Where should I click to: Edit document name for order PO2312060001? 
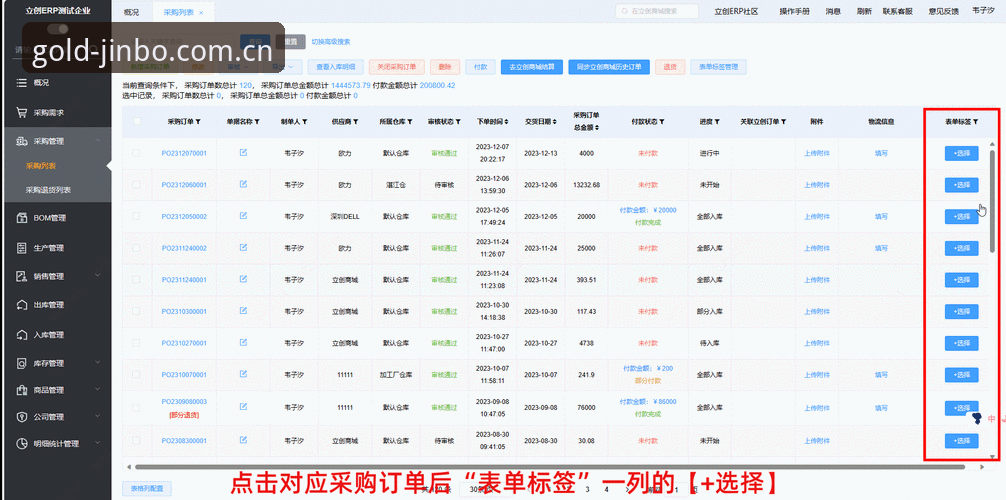(x=243, y=184)
